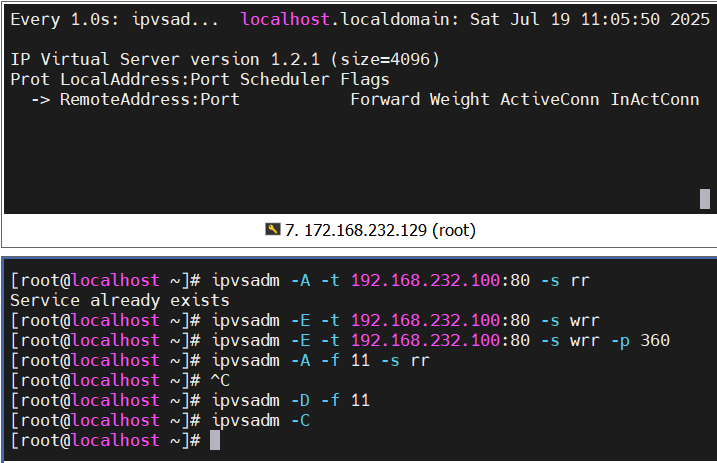Click the key icon beside session 7 label
The height and width of the screenshot is (463, 717).
pos(273,229)
